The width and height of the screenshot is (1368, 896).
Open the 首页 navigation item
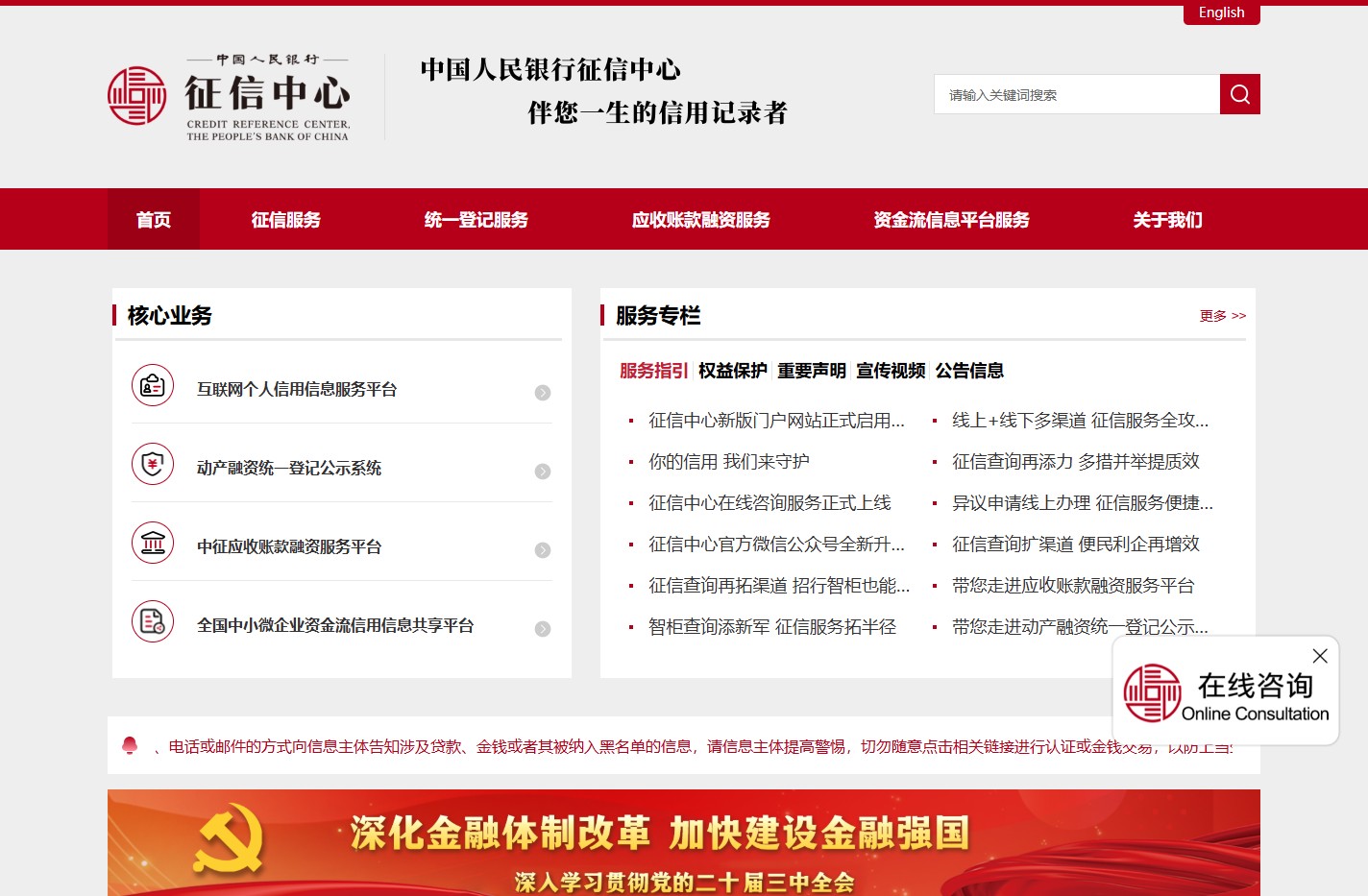(154, 219)
